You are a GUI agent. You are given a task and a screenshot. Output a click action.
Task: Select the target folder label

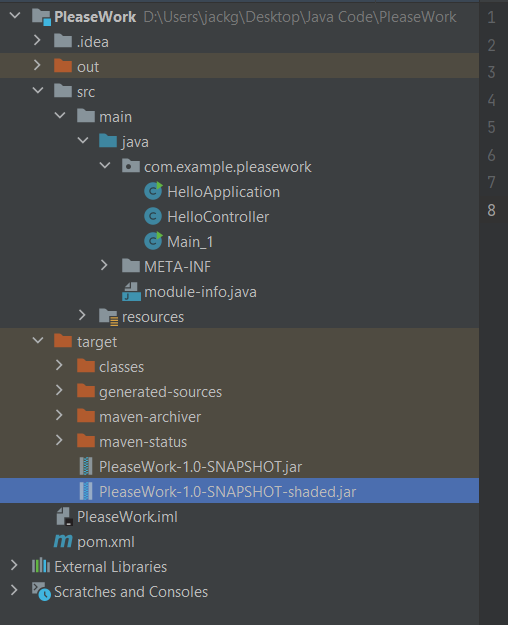click(x=97, y=342)
